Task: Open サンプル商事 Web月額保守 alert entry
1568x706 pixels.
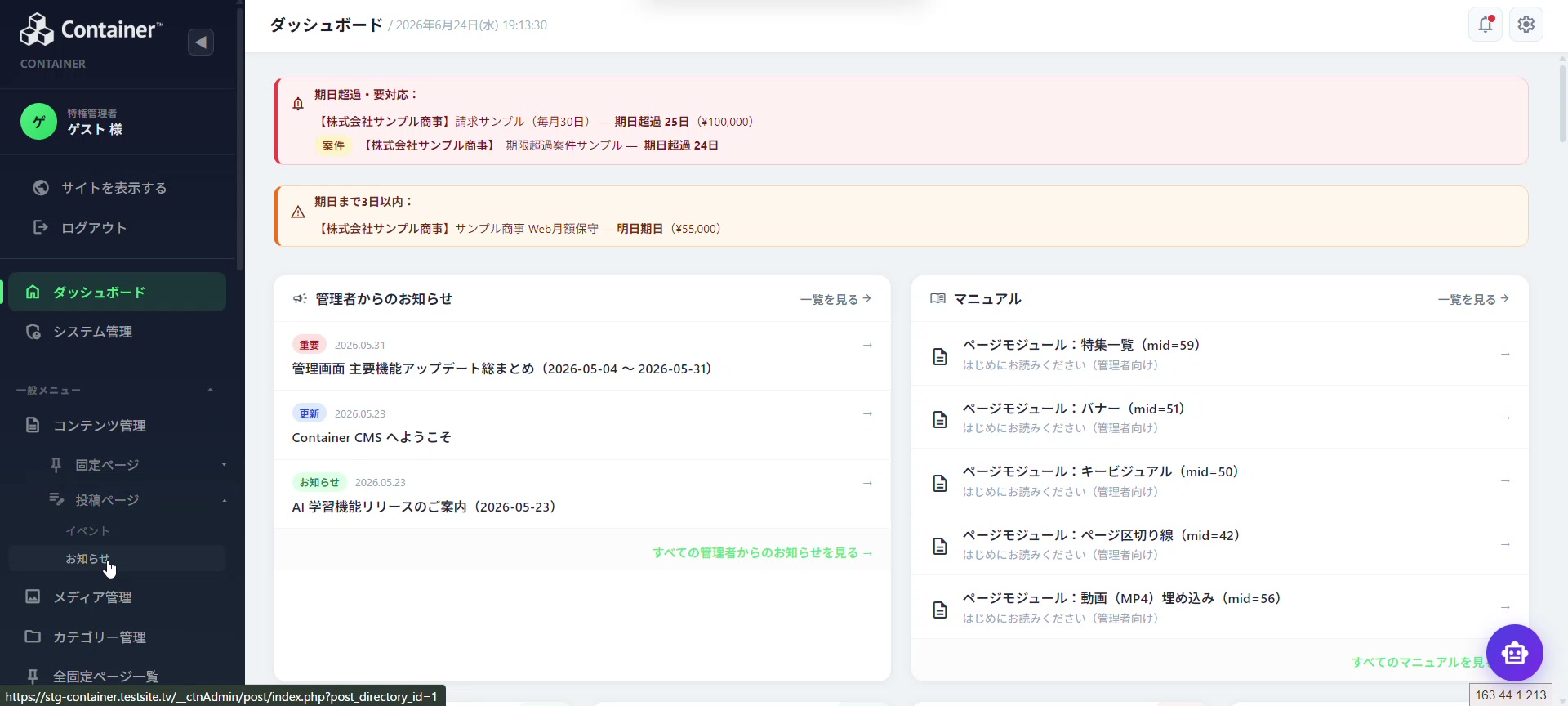Action: coord(519,229)
